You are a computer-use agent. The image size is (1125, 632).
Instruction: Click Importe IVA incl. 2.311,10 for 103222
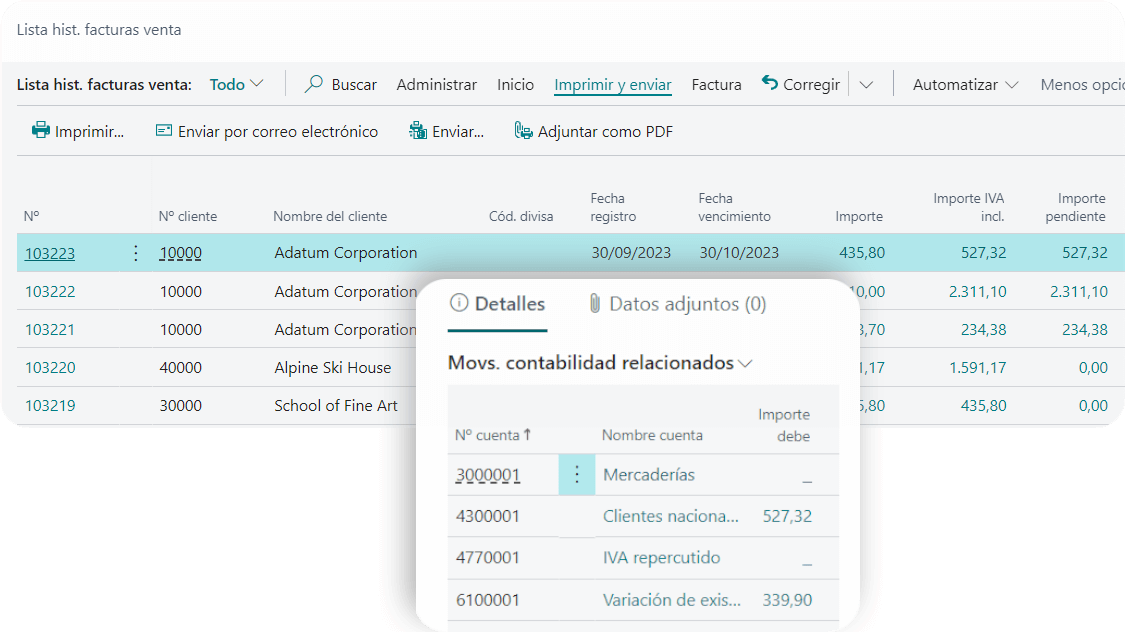pyautogui.click(x=977, y=291)
